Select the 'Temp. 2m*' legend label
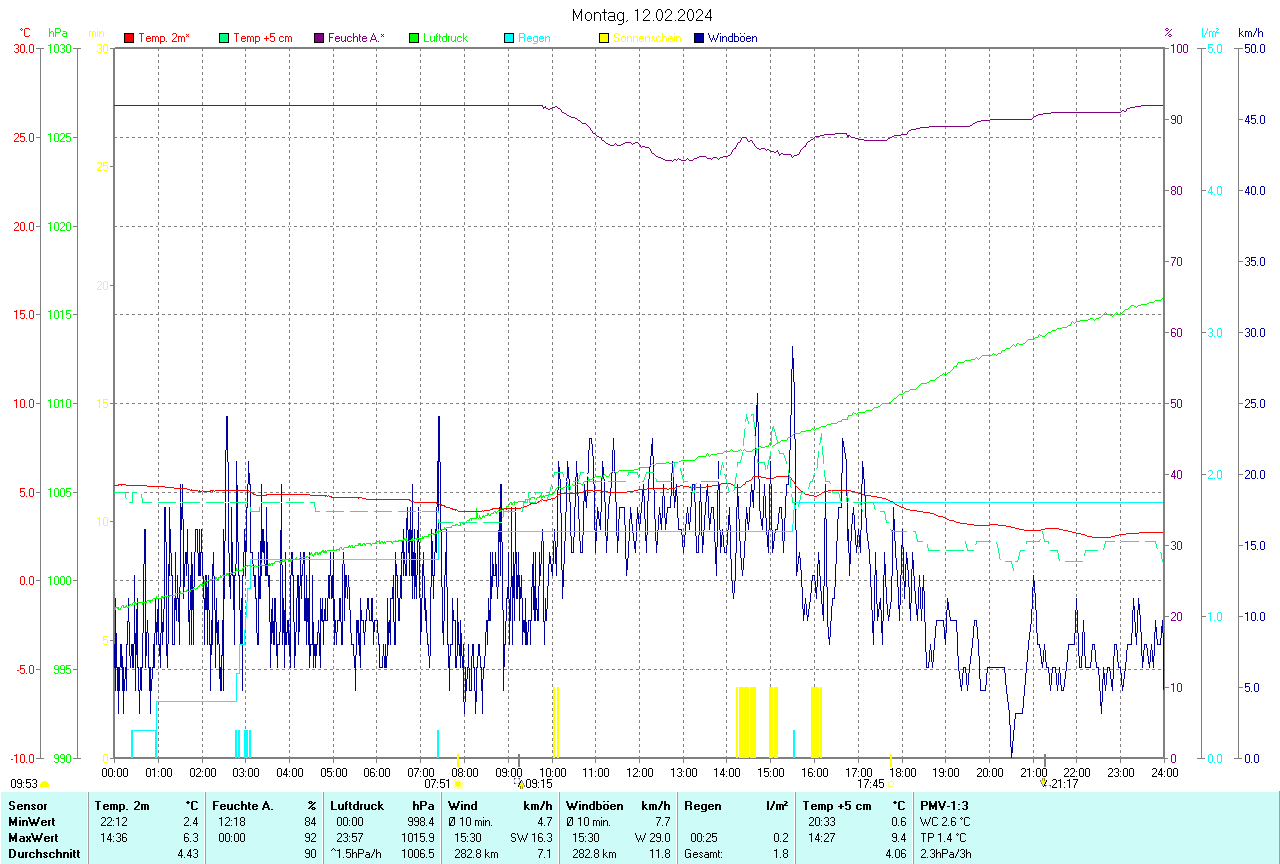The image size is (1280, 864). tap(164, 38)
